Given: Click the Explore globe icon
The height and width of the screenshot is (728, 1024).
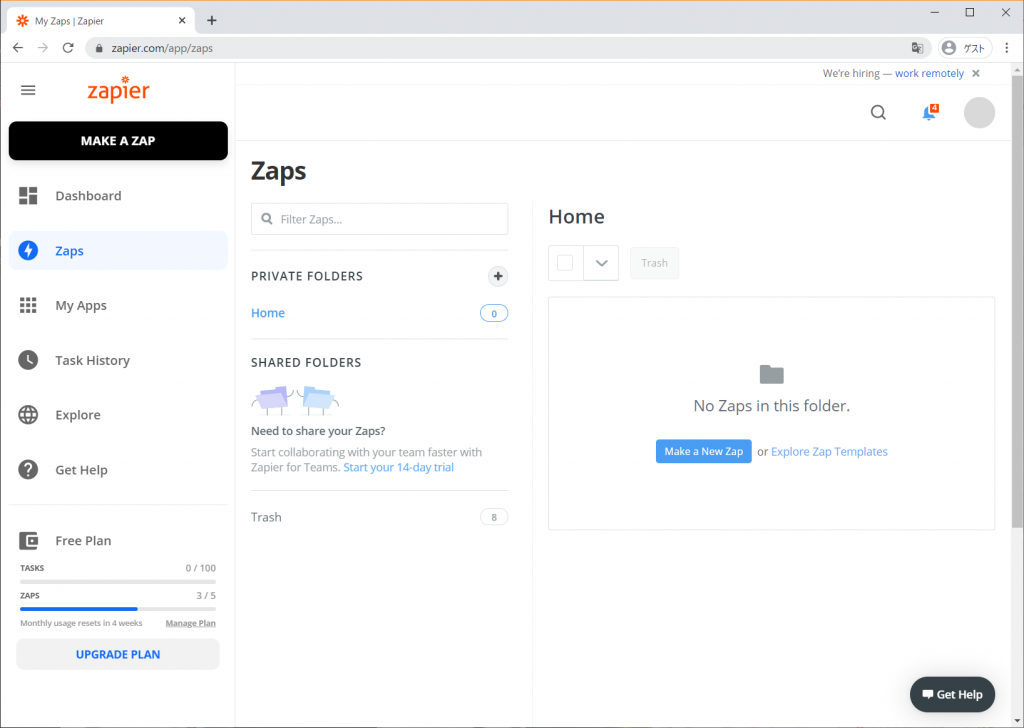Looking at the screenshot, I should coord(28,415).
